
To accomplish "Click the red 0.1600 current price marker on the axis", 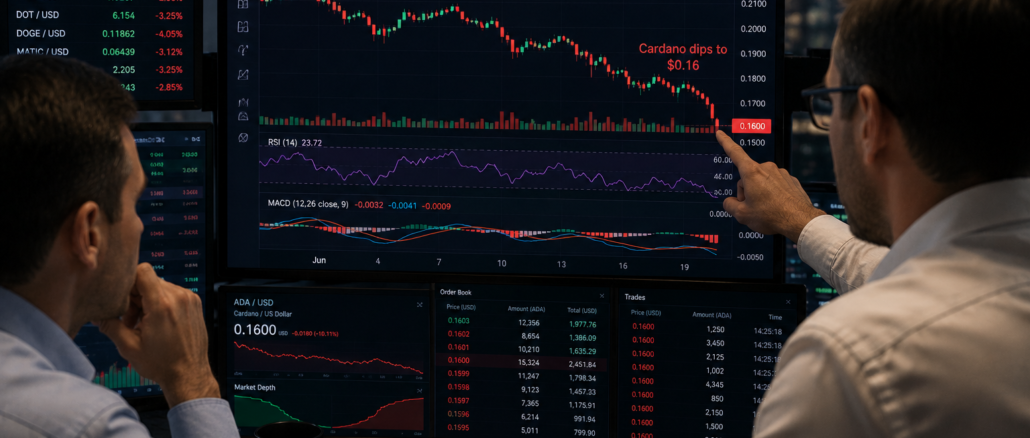I will pos(751,126).
